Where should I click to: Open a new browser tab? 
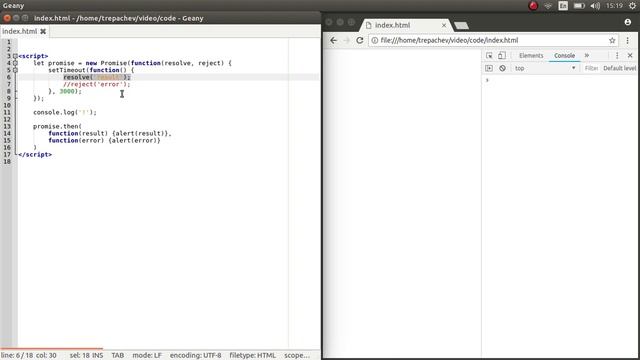461,26
